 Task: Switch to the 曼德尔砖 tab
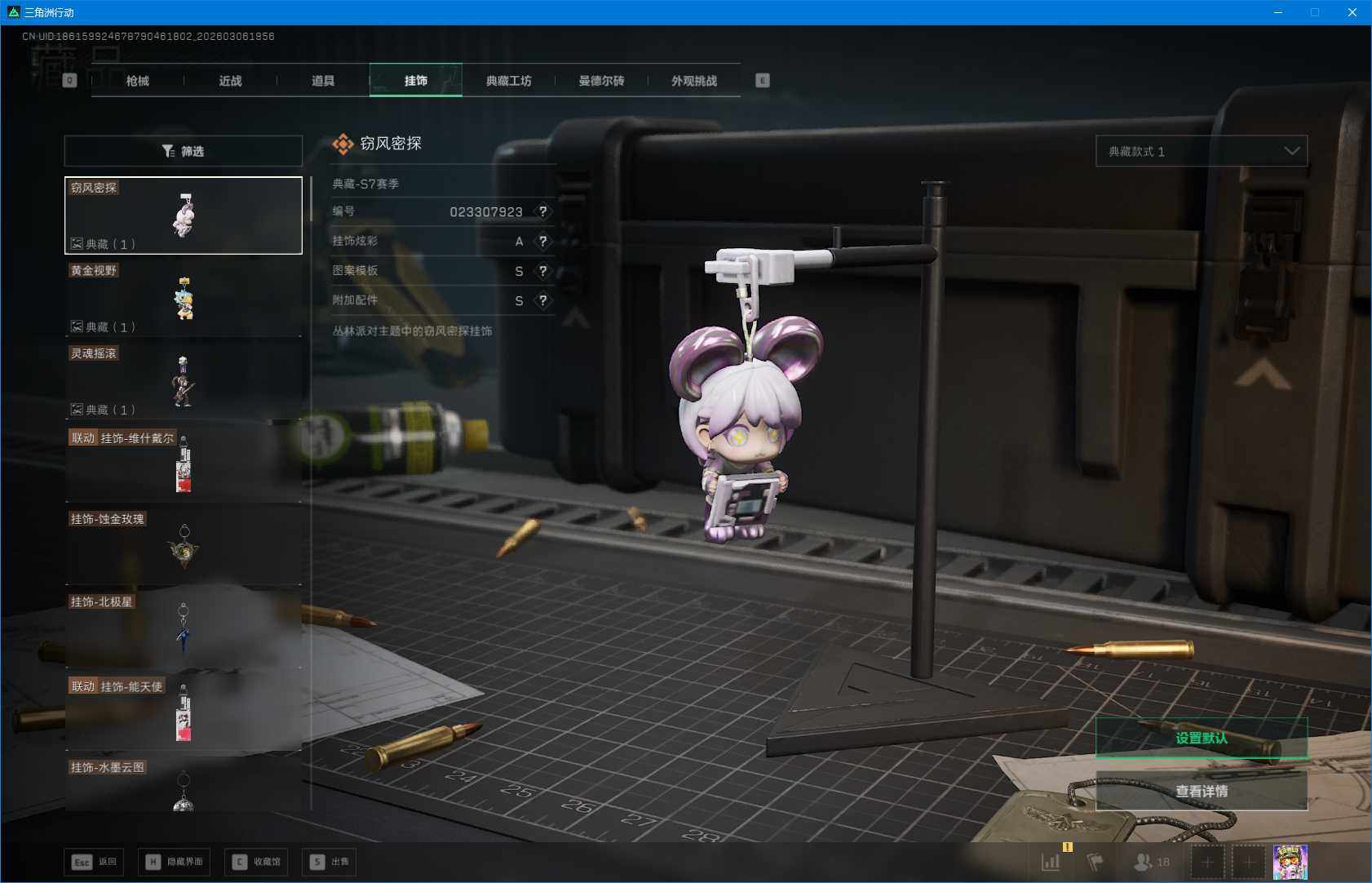[602, 81]
